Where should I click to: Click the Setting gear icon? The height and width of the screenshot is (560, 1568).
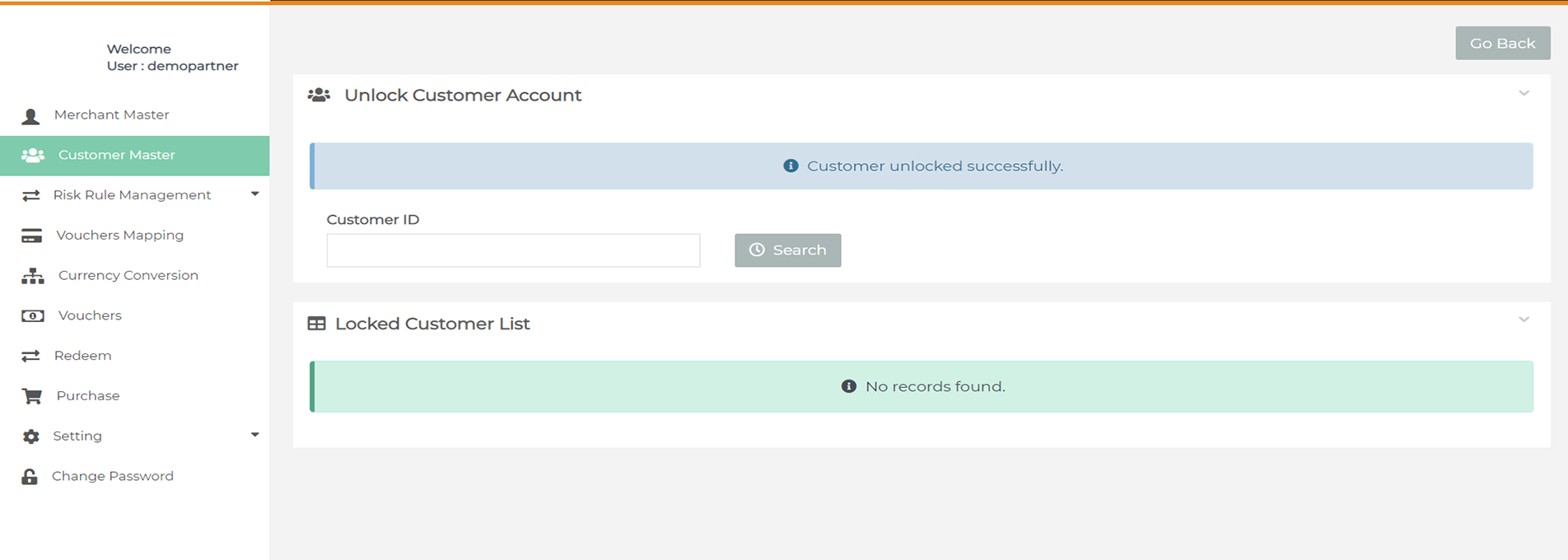coord(30,436)
